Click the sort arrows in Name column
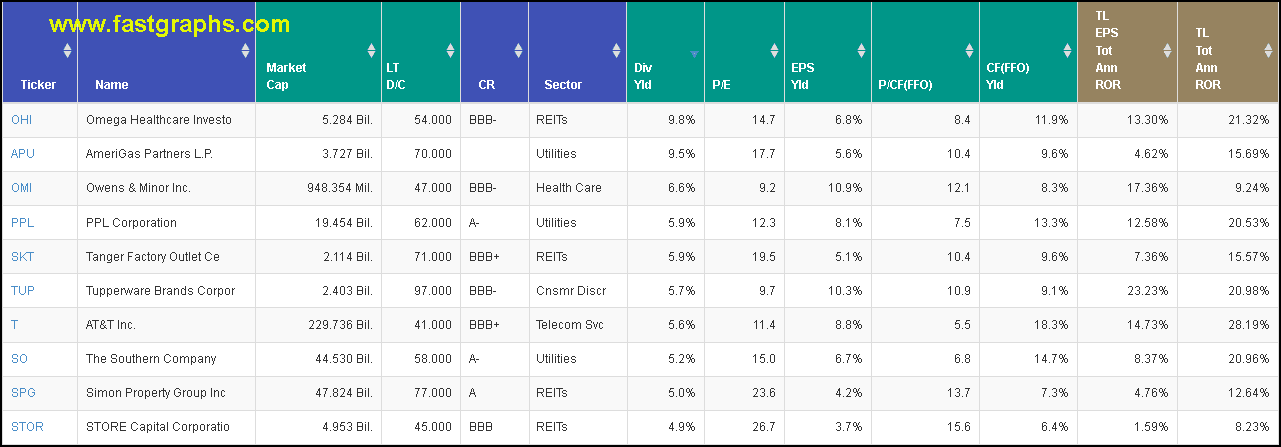 [245, 50]
